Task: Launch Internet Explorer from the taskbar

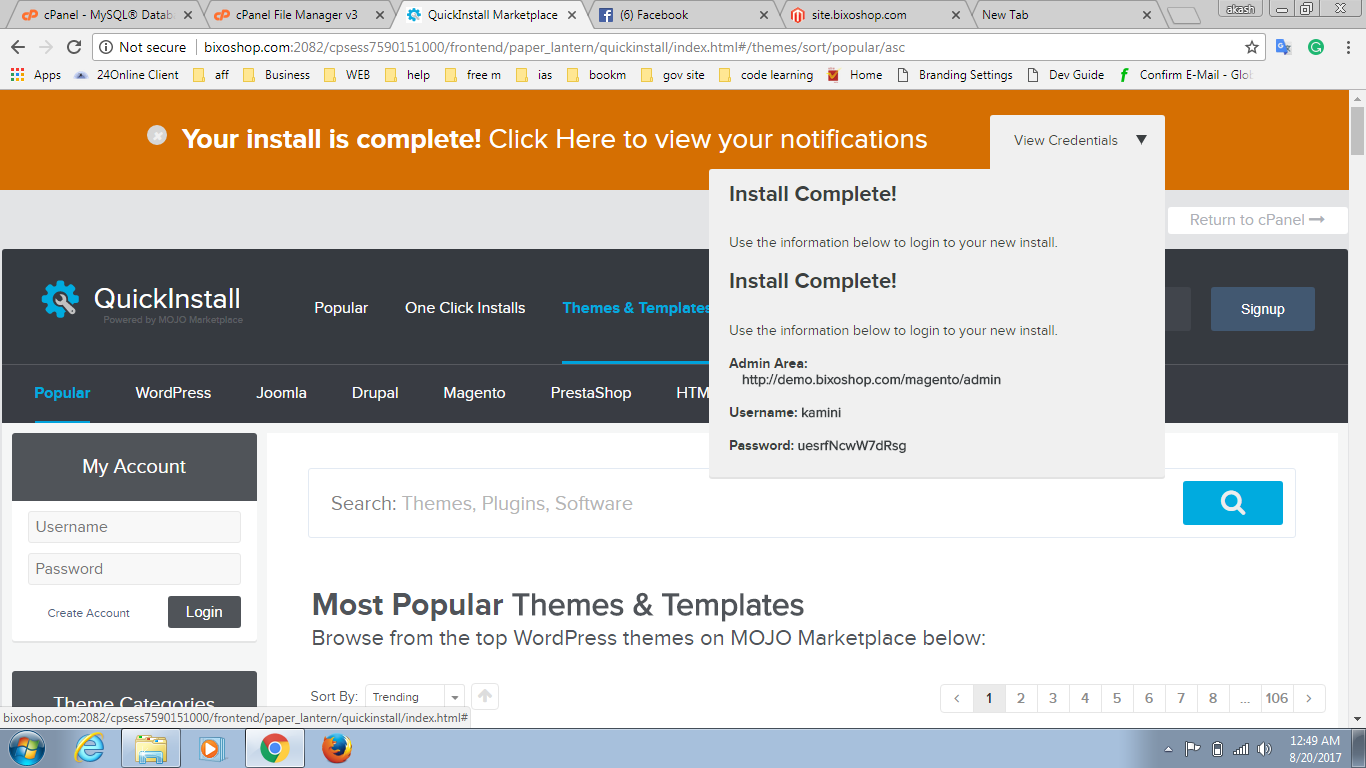Action: click(x=90, y=748)
